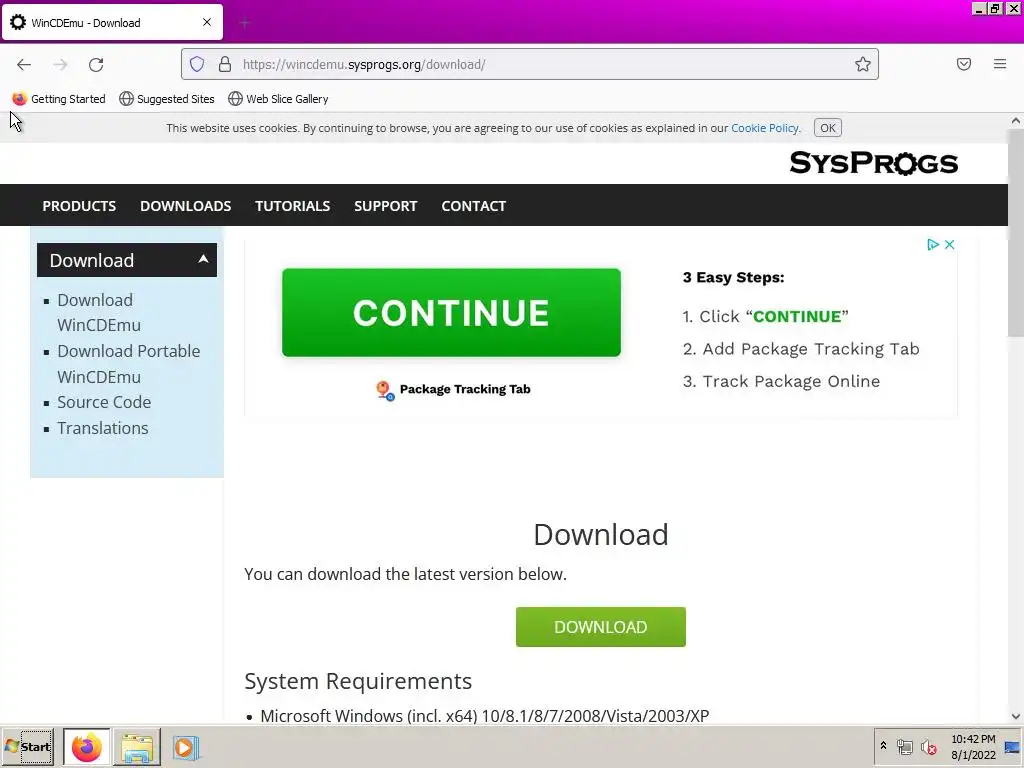Screen dimensions: 1024x768
Task: Click the muted volume tray icon
Action: [928, 746]
